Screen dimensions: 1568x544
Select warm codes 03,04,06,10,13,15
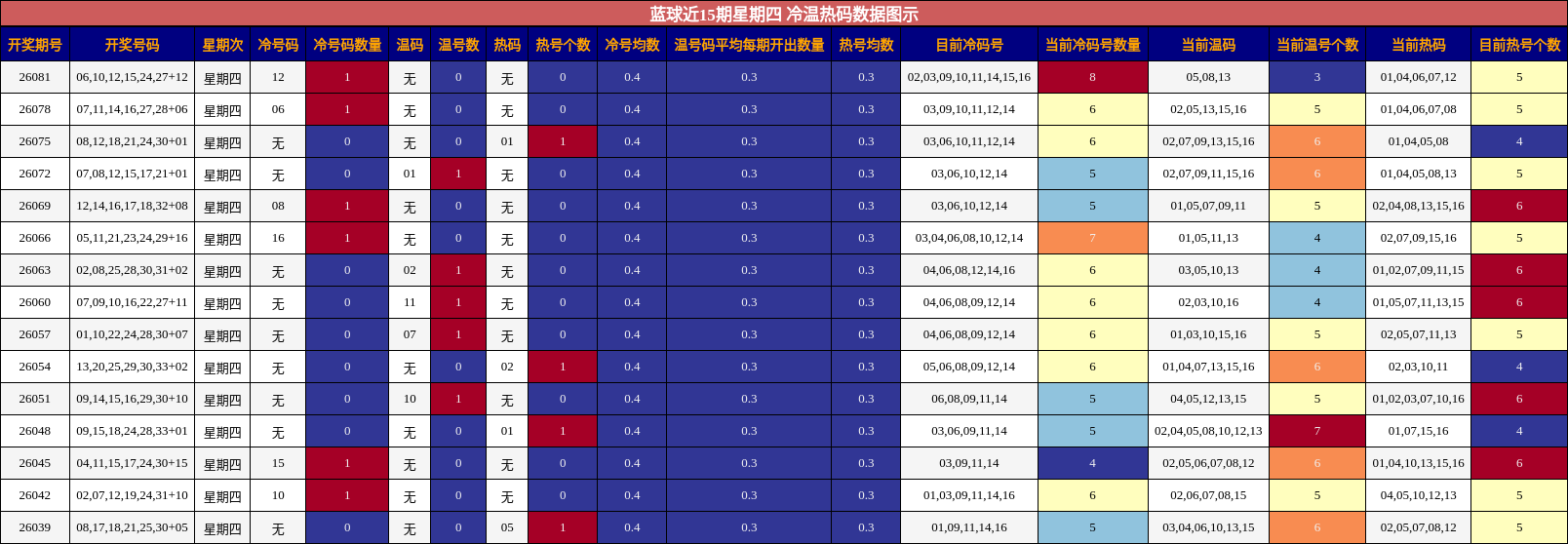(x=1208, y=527)
